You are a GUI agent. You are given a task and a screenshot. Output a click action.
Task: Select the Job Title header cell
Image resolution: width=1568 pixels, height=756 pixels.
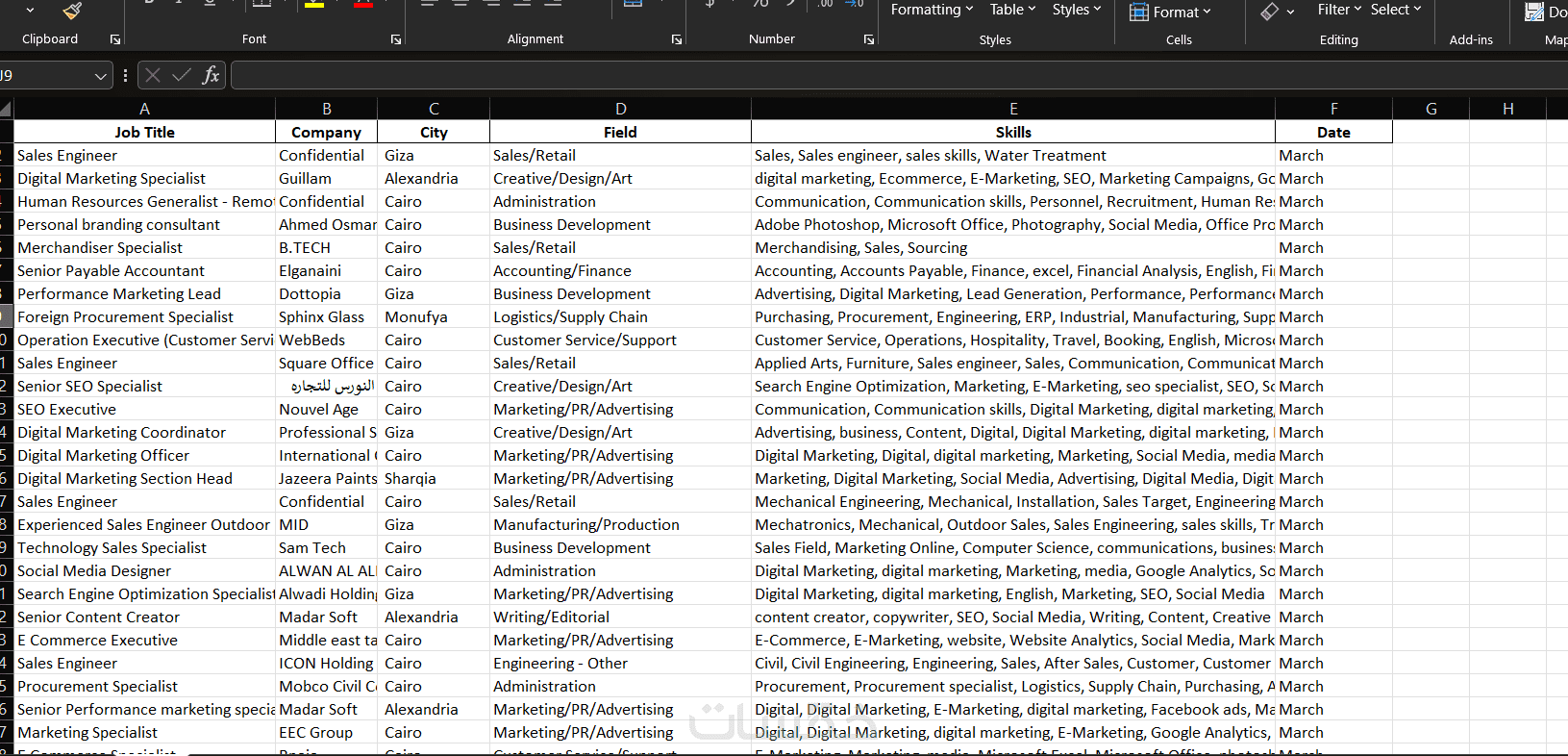point(144,132)
